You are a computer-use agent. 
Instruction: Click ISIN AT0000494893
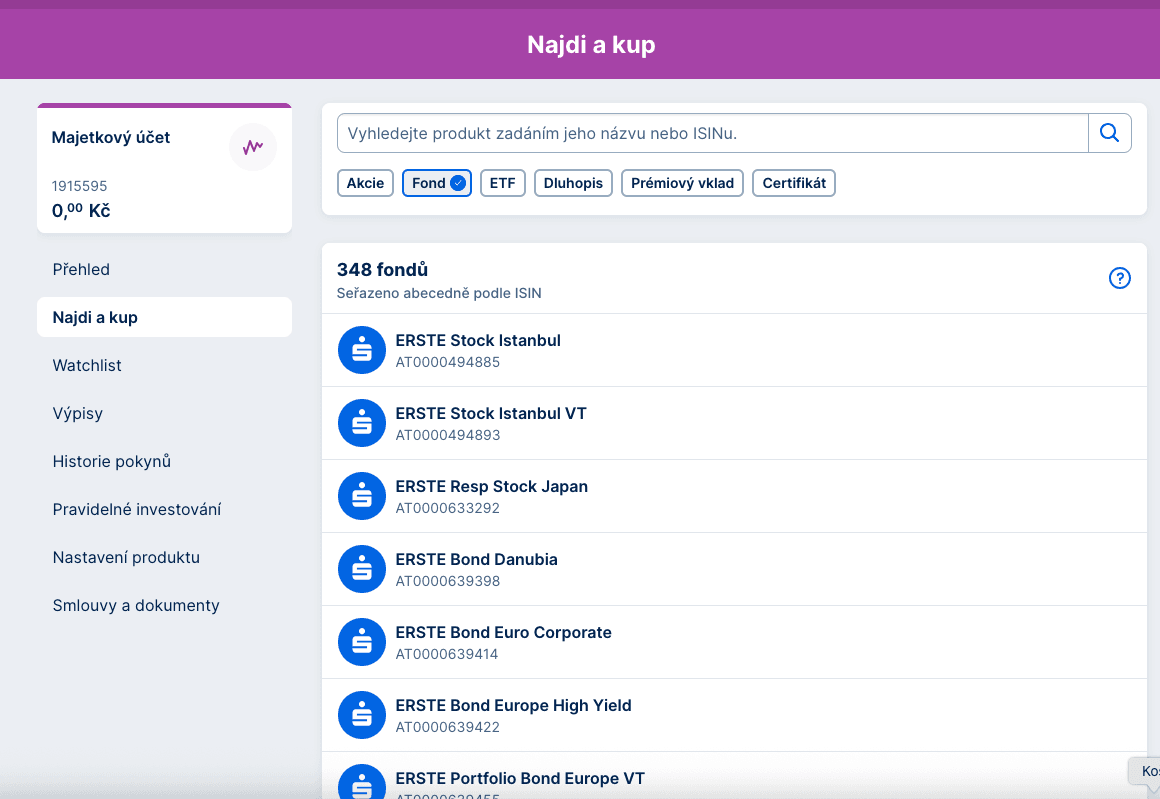coord(448,436)
